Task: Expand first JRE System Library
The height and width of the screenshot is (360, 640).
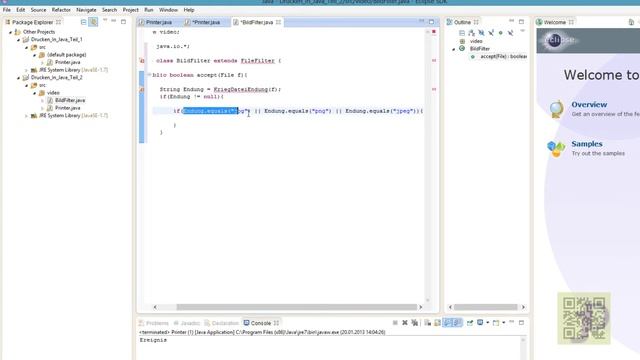Action: pyautogui.click(x=27, y=70)
